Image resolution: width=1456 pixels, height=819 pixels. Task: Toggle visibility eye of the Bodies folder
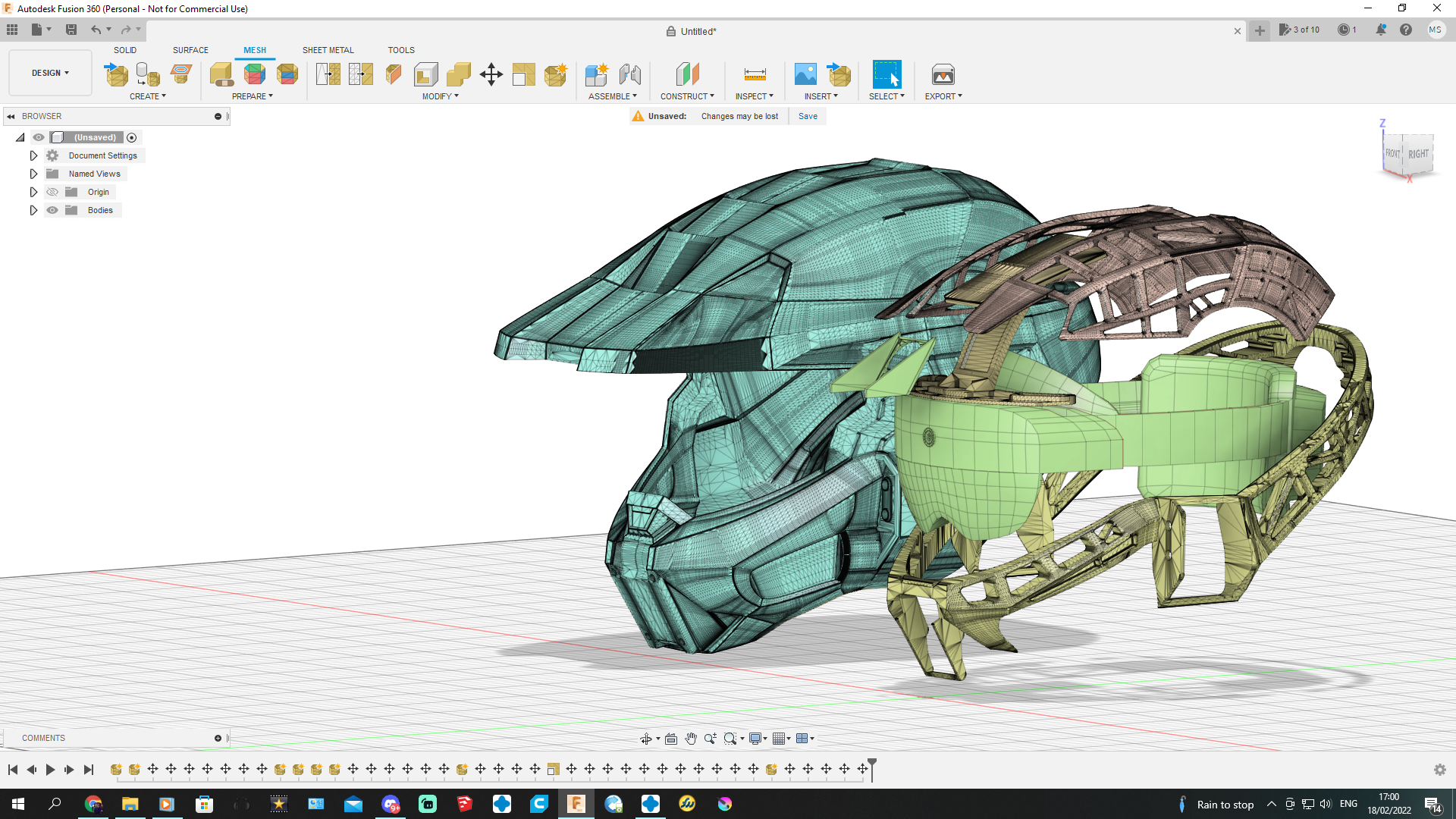(x=52, y=210)
